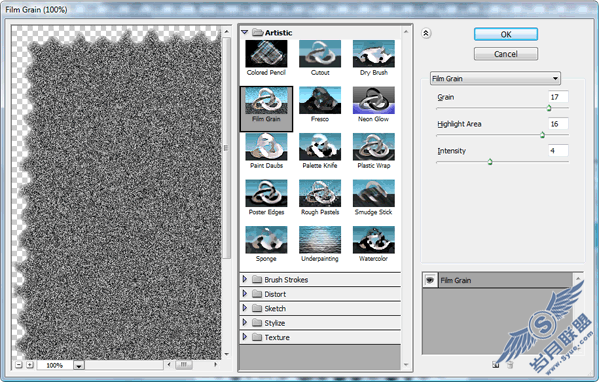Zoom in the preview with plus button

(x=30, y=365)
